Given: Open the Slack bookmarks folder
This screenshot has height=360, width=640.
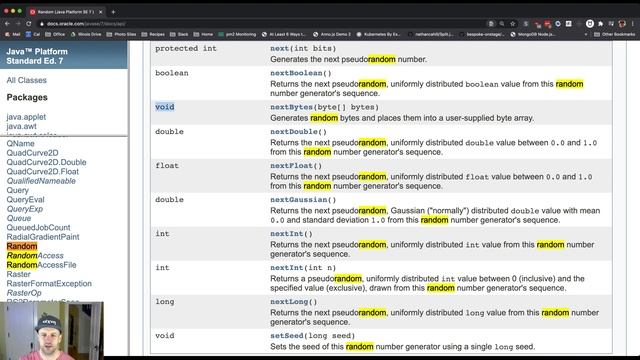Looking at the screenshot, I should (x=179, y=34).
